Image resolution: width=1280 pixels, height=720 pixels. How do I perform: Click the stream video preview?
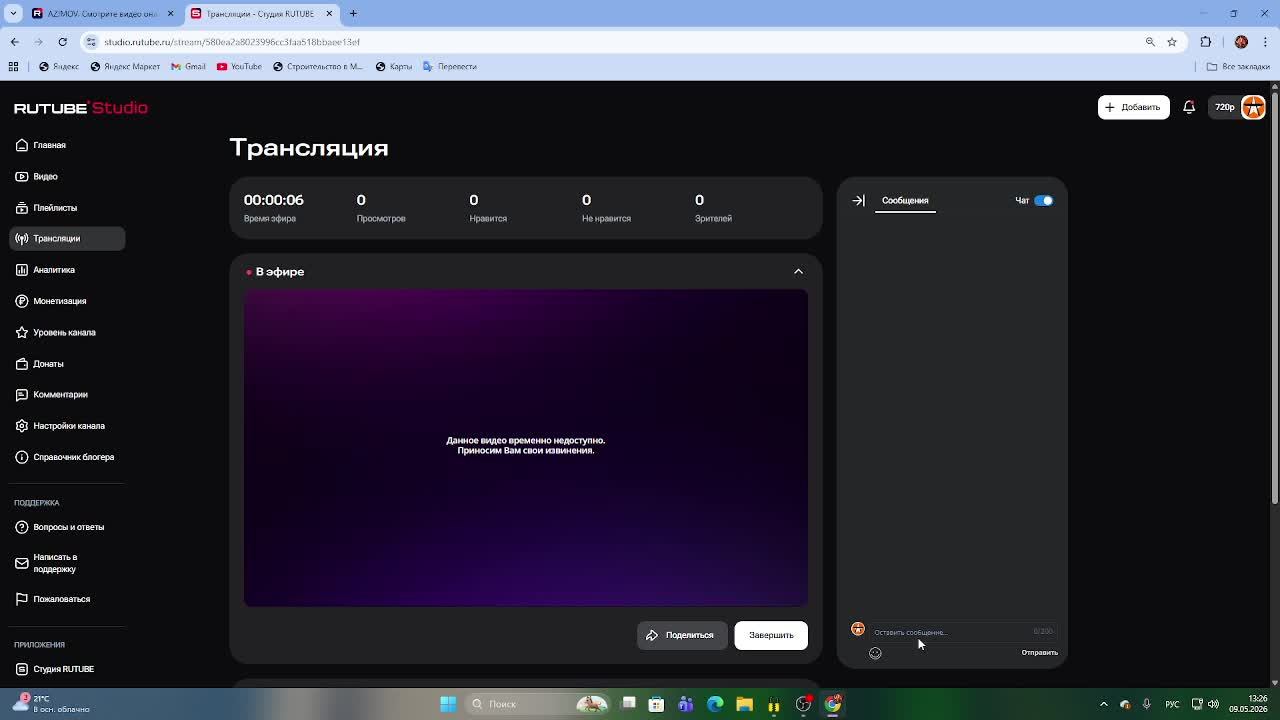(526, 448)
